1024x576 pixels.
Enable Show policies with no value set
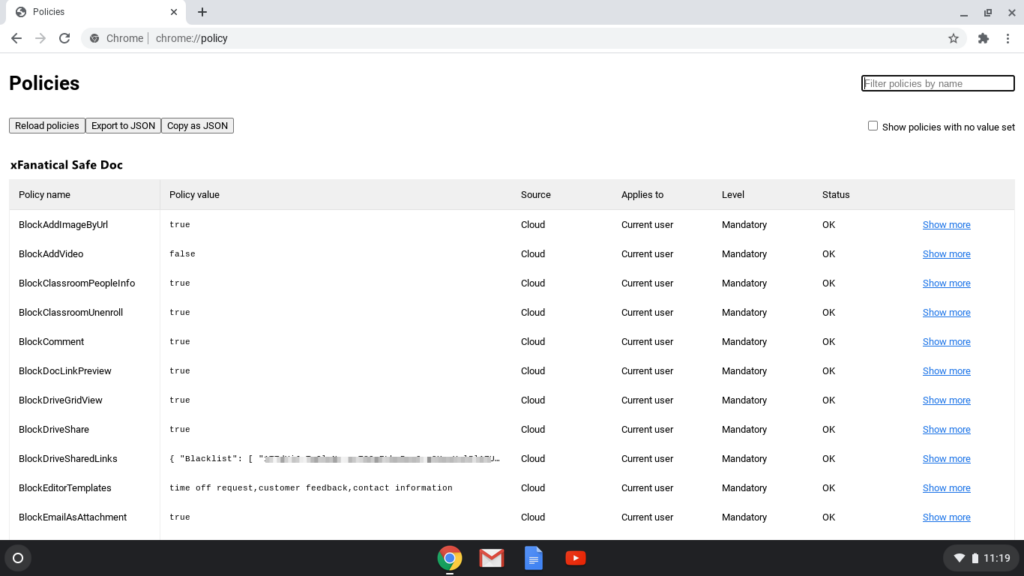click(x=872, y=127)
